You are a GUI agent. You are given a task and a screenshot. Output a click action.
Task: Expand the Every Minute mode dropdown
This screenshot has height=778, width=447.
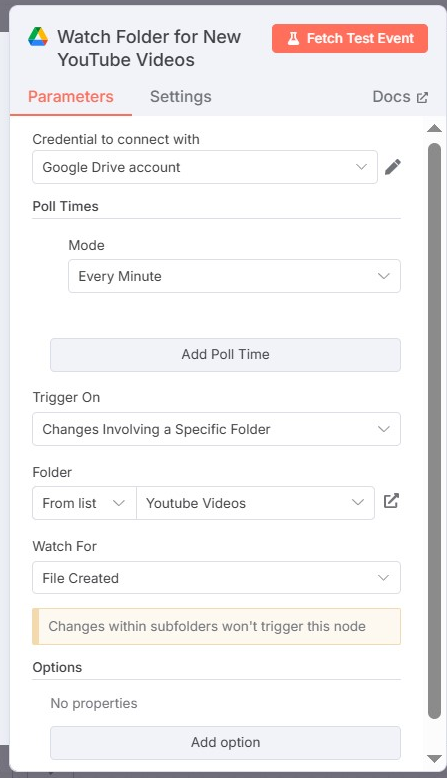pyautogui.click(x=234, y=276)
